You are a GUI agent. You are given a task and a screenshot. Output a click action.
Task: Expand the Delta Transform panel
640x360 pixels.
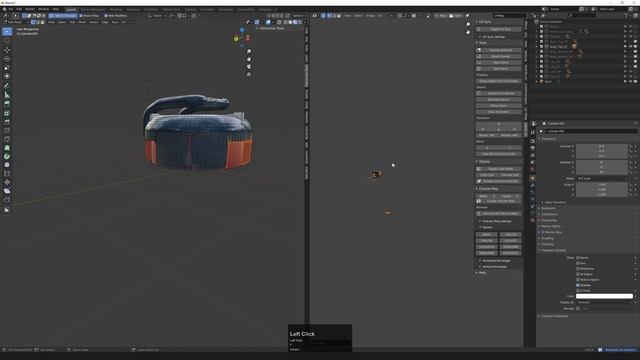pyautogui.click(x=553, y=202)
